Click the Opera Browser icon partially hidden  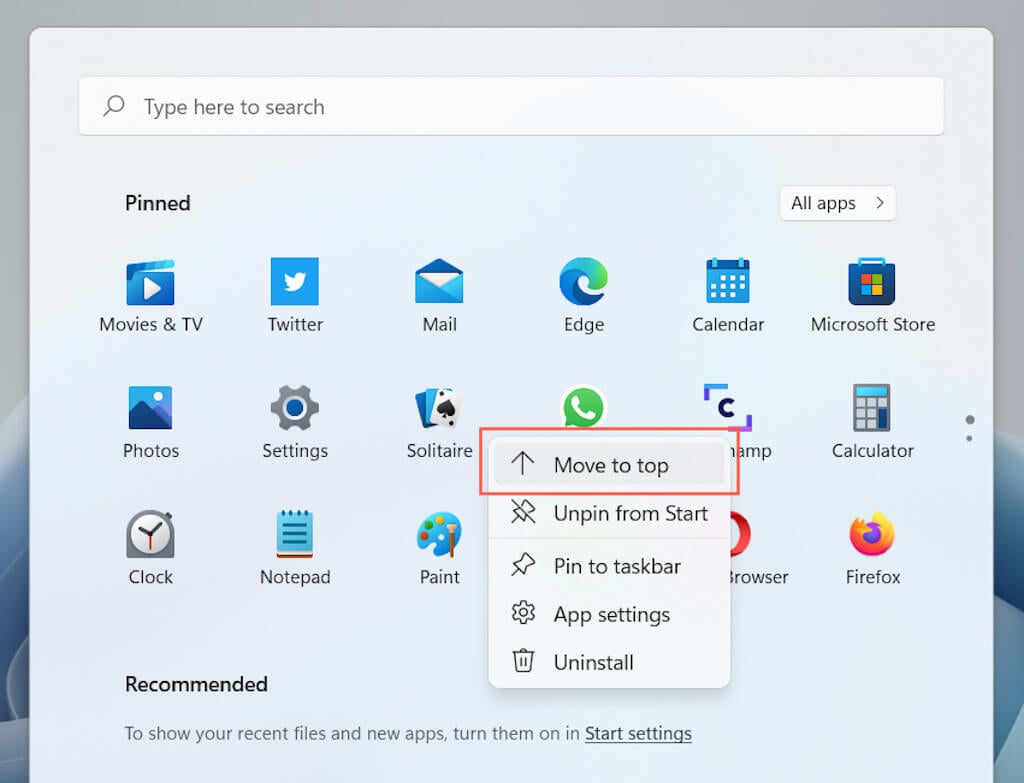pyautogui.click(x=741, y=534)
